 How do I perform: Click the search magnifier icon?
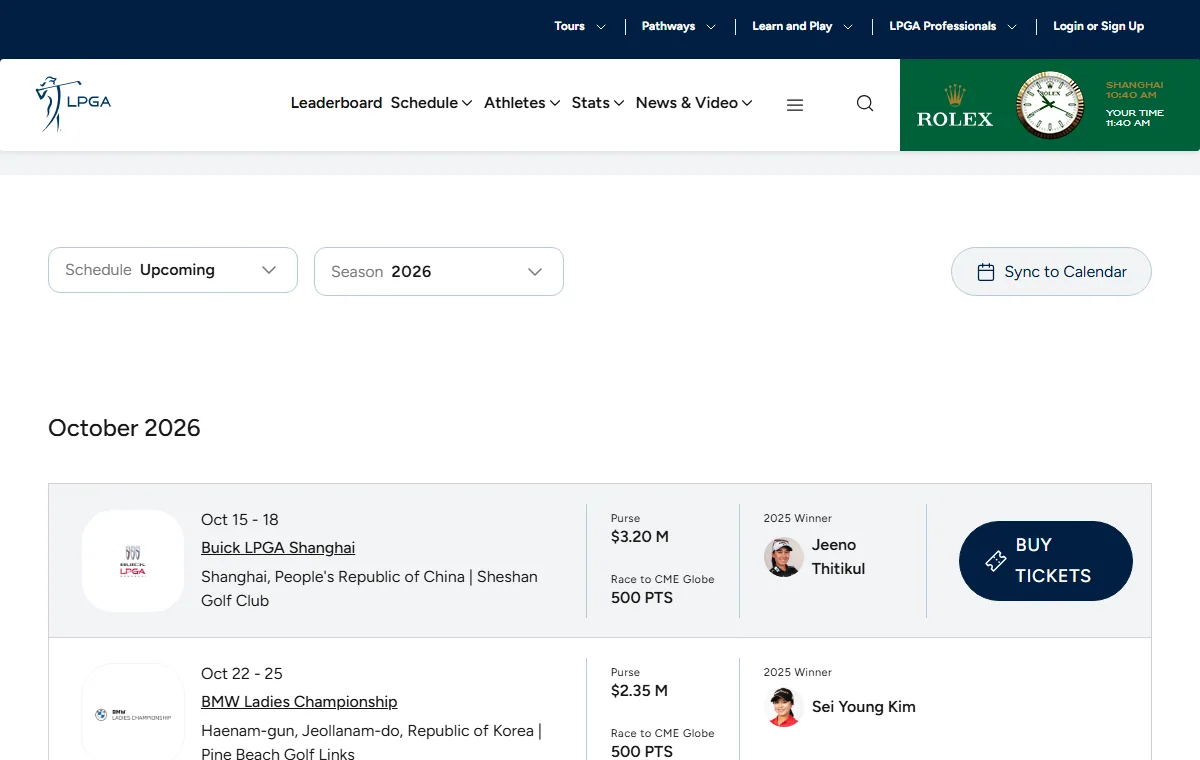865,103
